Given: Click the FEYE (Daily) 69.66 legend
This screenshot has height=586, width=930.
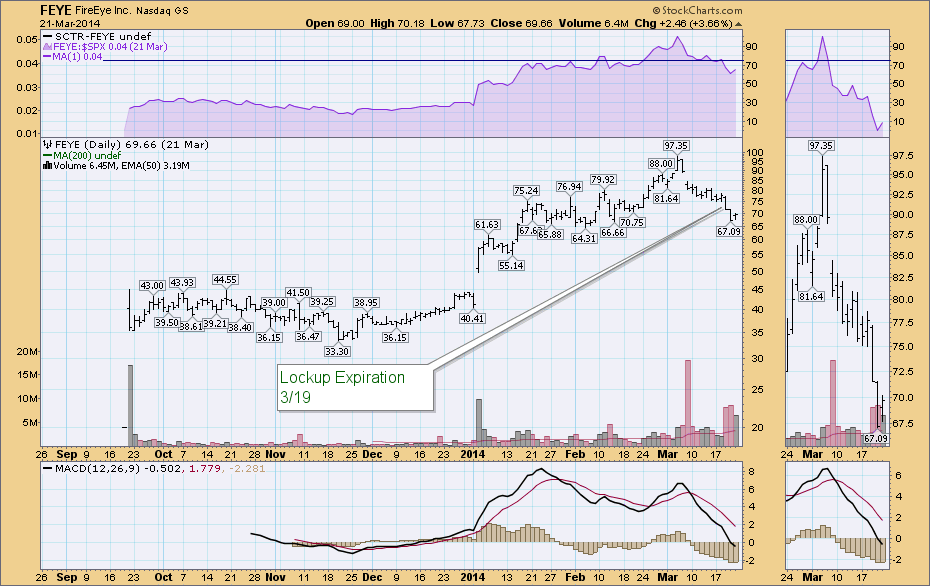Looking at the screenshot, I should tap(126, 144).
